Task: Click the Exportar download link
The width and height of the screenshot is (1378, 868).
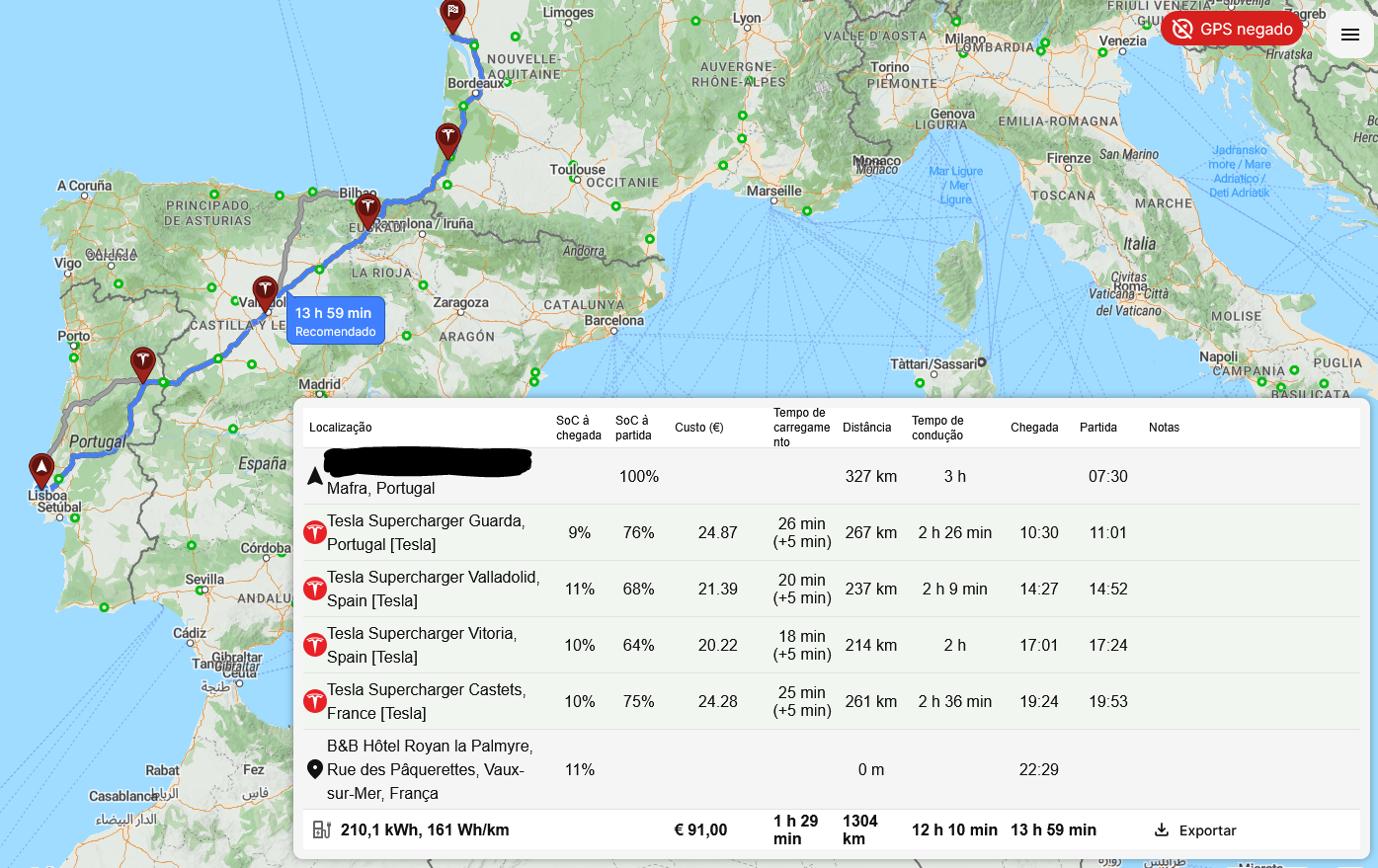Action: click(x=1194, y=830)
